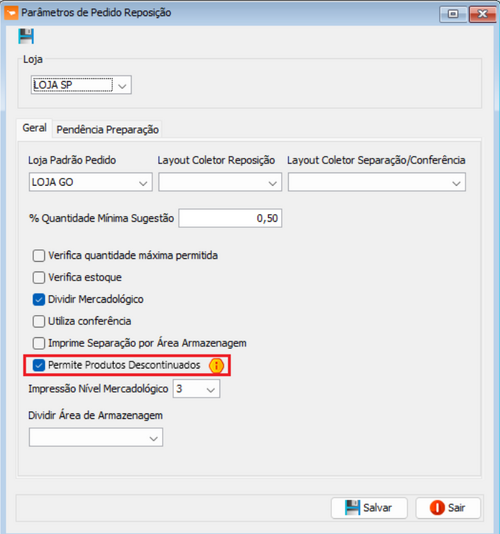Select the Geral tab
500x534 pixels.
[x=34, y=128]
